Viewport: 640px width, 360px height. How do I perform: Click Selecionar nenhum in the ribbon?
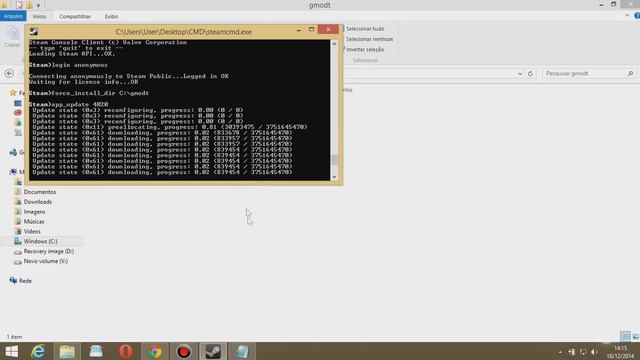click(369, 39)
